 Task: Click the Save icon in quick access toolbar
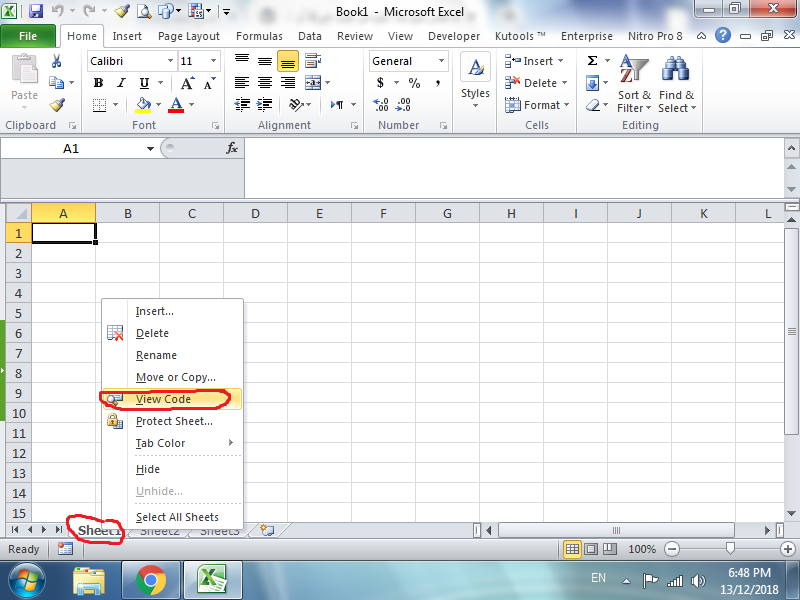(x=35, y=11)
